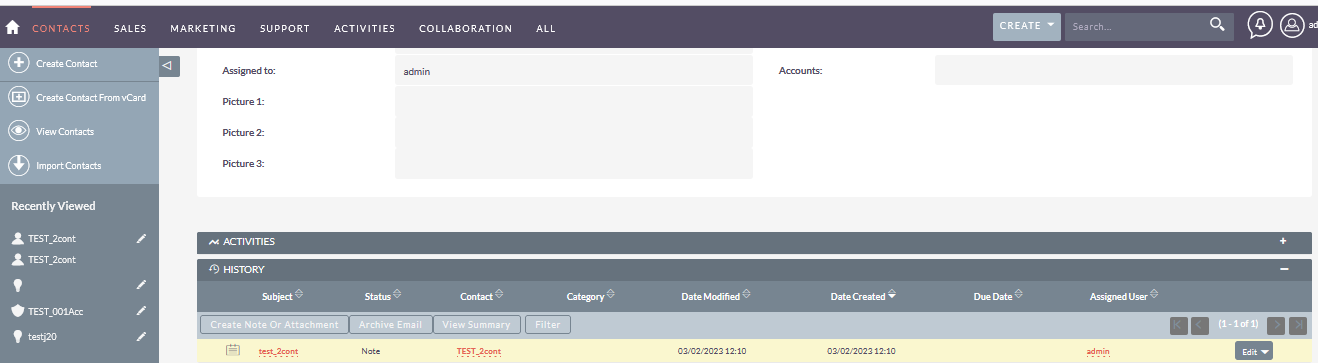Open the notifications bell icon
This screenshot has width=1318, height=363.
click(1260, 26)
